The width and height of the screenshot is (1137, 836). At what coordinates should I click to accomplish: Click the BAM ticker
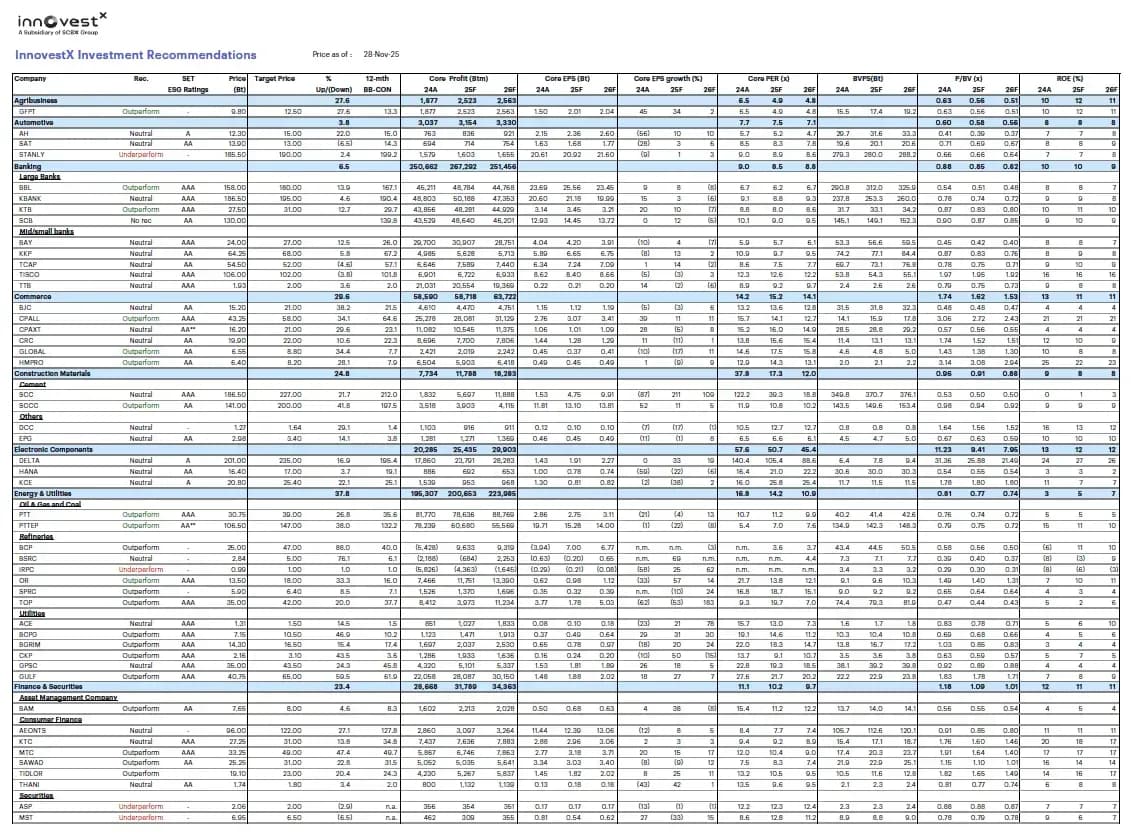26,708
